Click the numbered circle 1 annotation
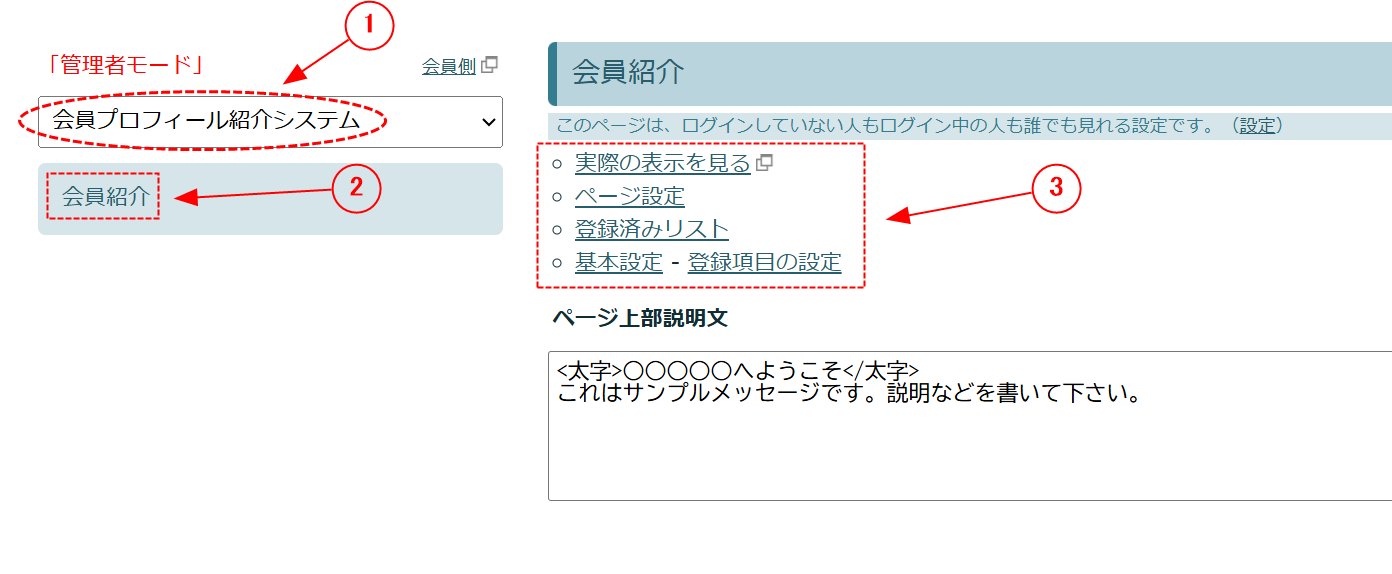 (x=370, y=27)
